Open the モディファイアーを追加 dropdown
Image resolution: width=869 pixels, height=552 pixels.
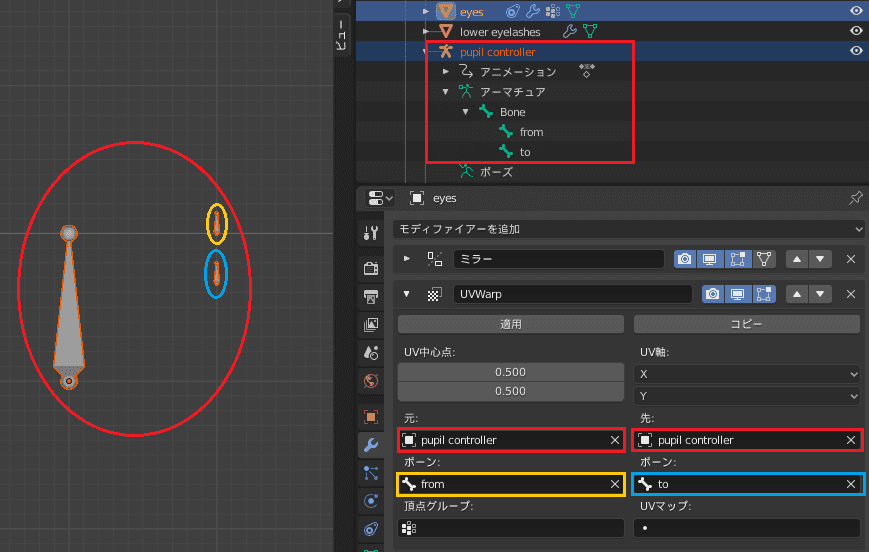(628, 229)
